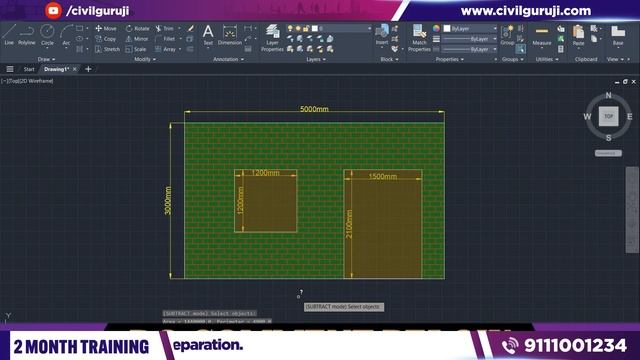Expand the Modify panel
Viewport: 640px width, 360px height.
tap(145, 59)
